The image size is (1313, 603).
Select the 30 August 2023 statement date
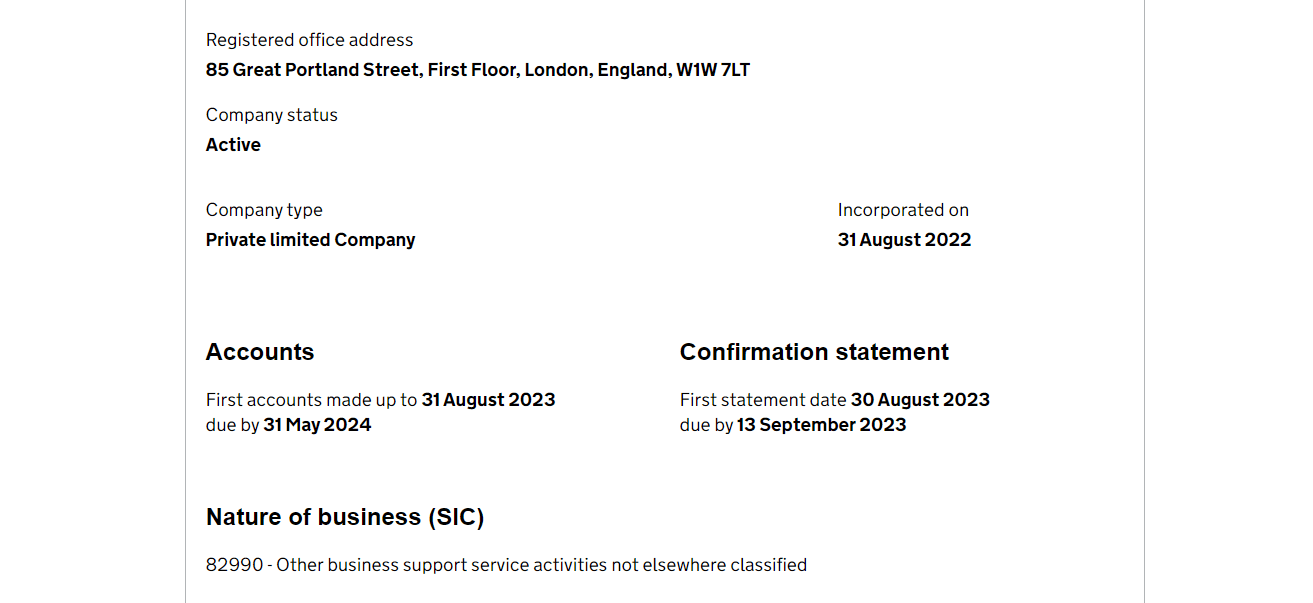pos(920,400)
